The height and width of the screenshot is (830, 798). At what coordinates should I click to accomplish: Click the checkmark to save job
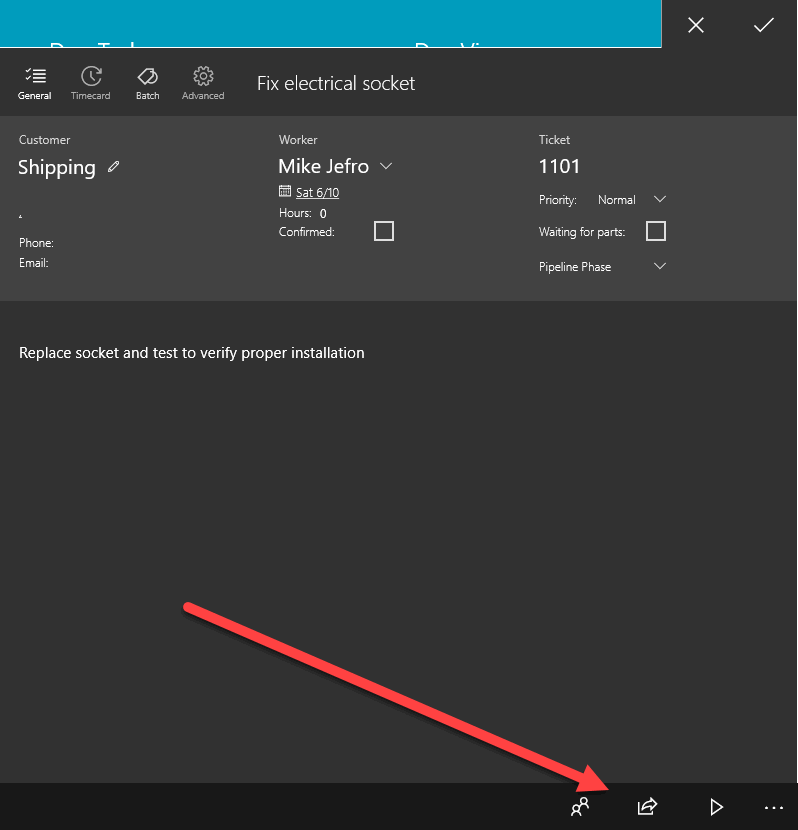[x=763, y=26]
